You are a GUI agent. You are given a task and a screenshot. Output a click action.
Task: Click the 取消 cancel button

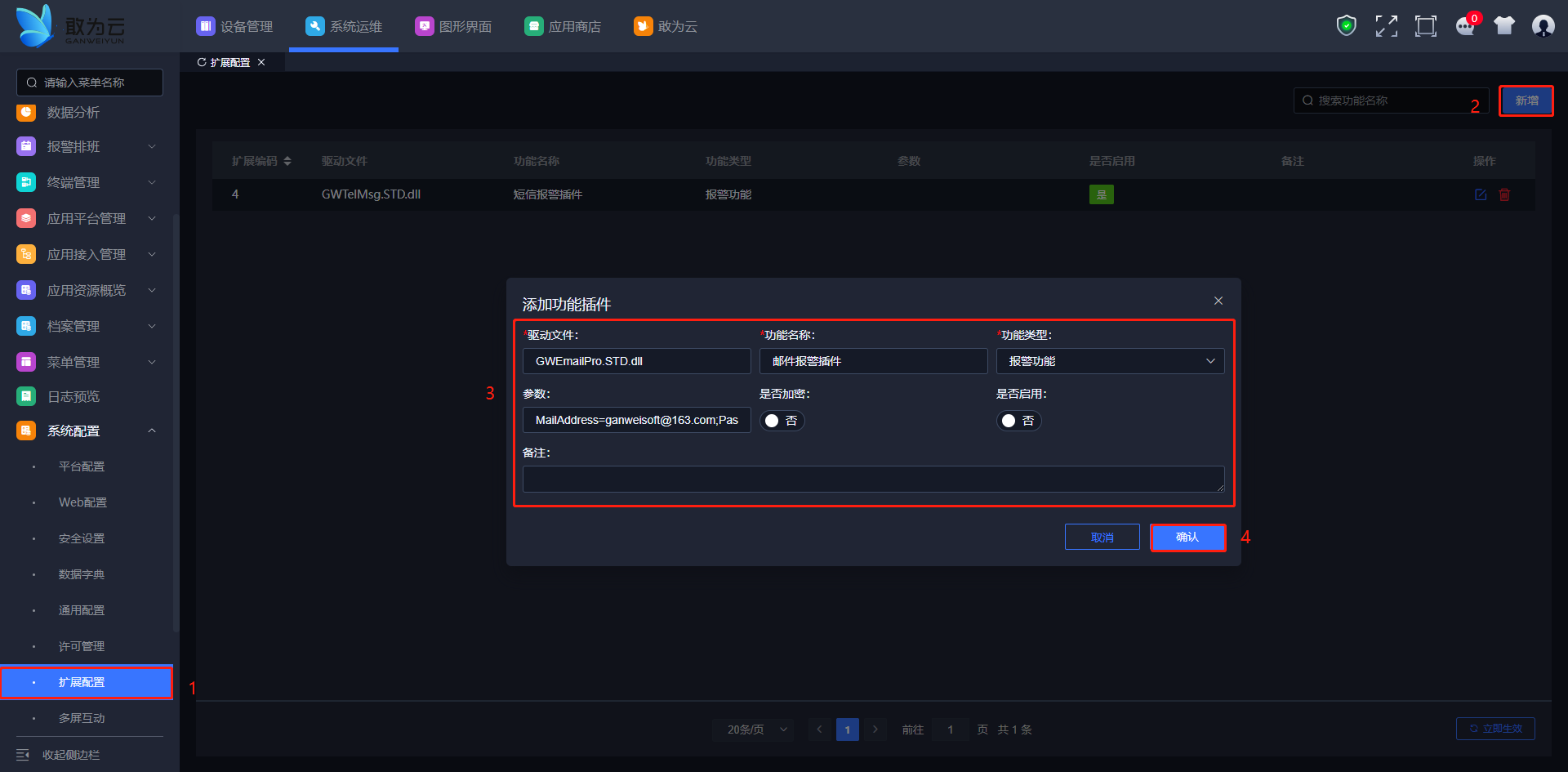pos(1102,538)
